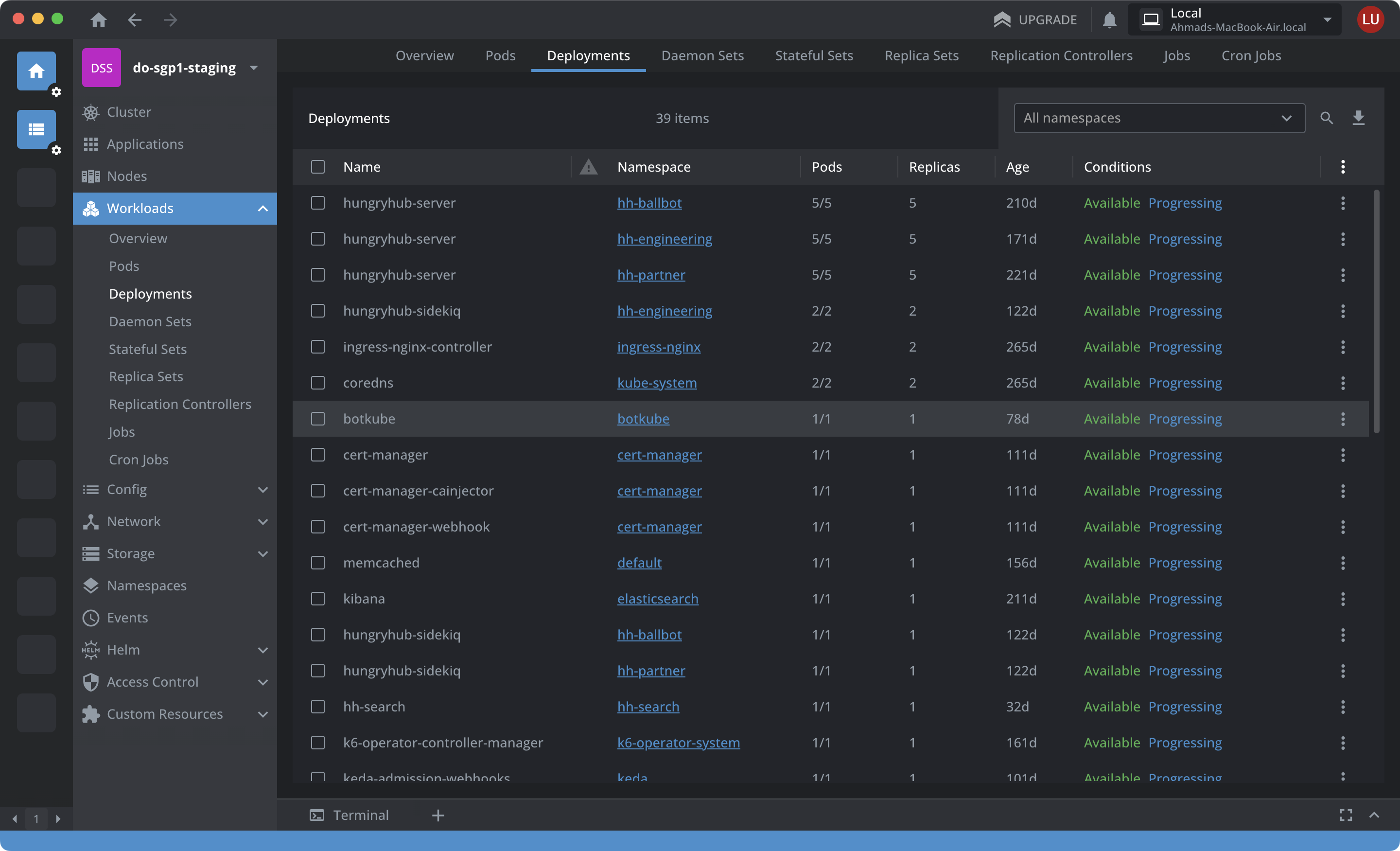
Task: Switch to the Cron Jobs tab
Action: click(x=1251, y=56)
